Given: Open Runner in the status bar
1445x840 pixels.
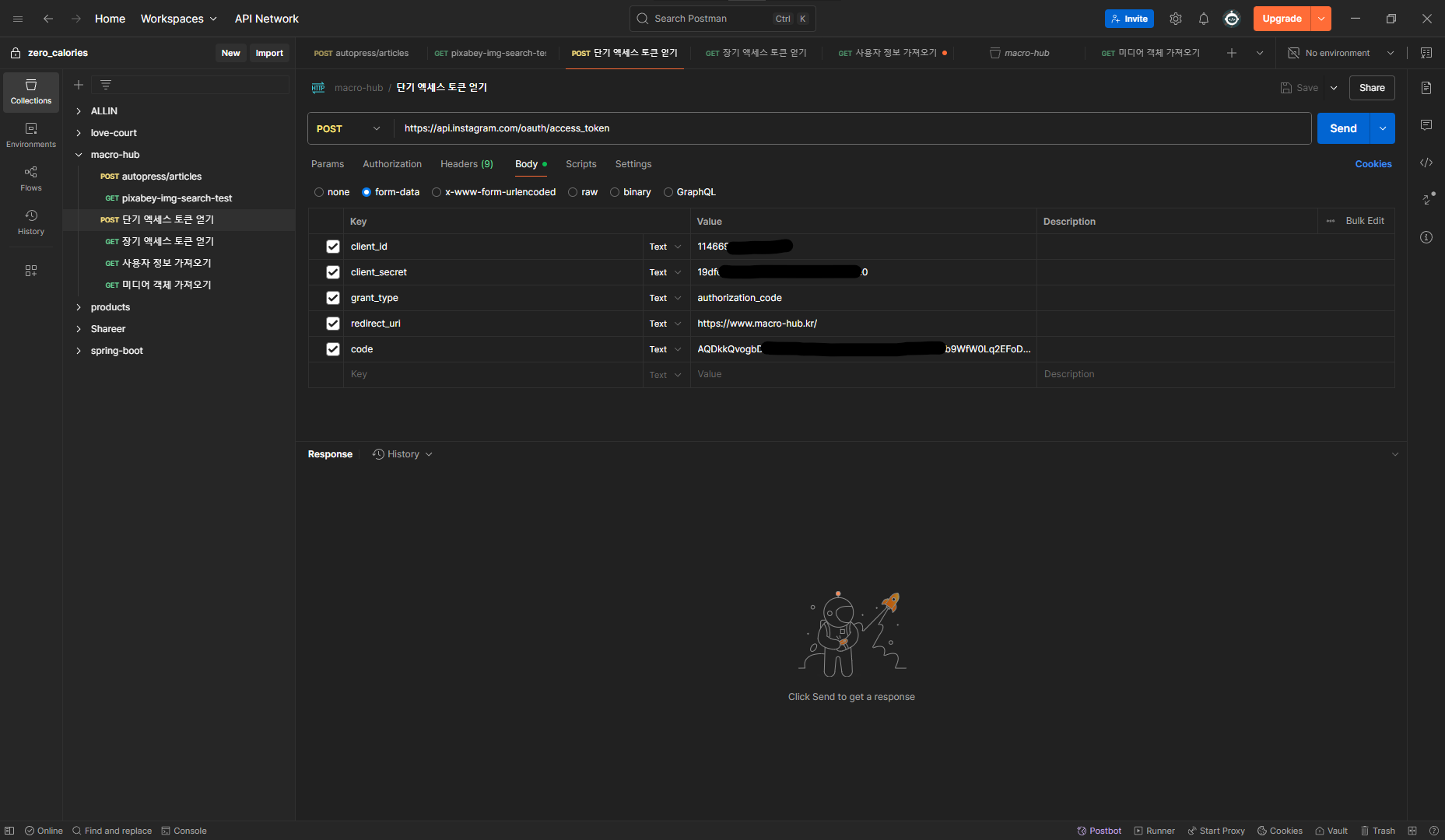Looking at the screenshot, I should click(1154, 831).
